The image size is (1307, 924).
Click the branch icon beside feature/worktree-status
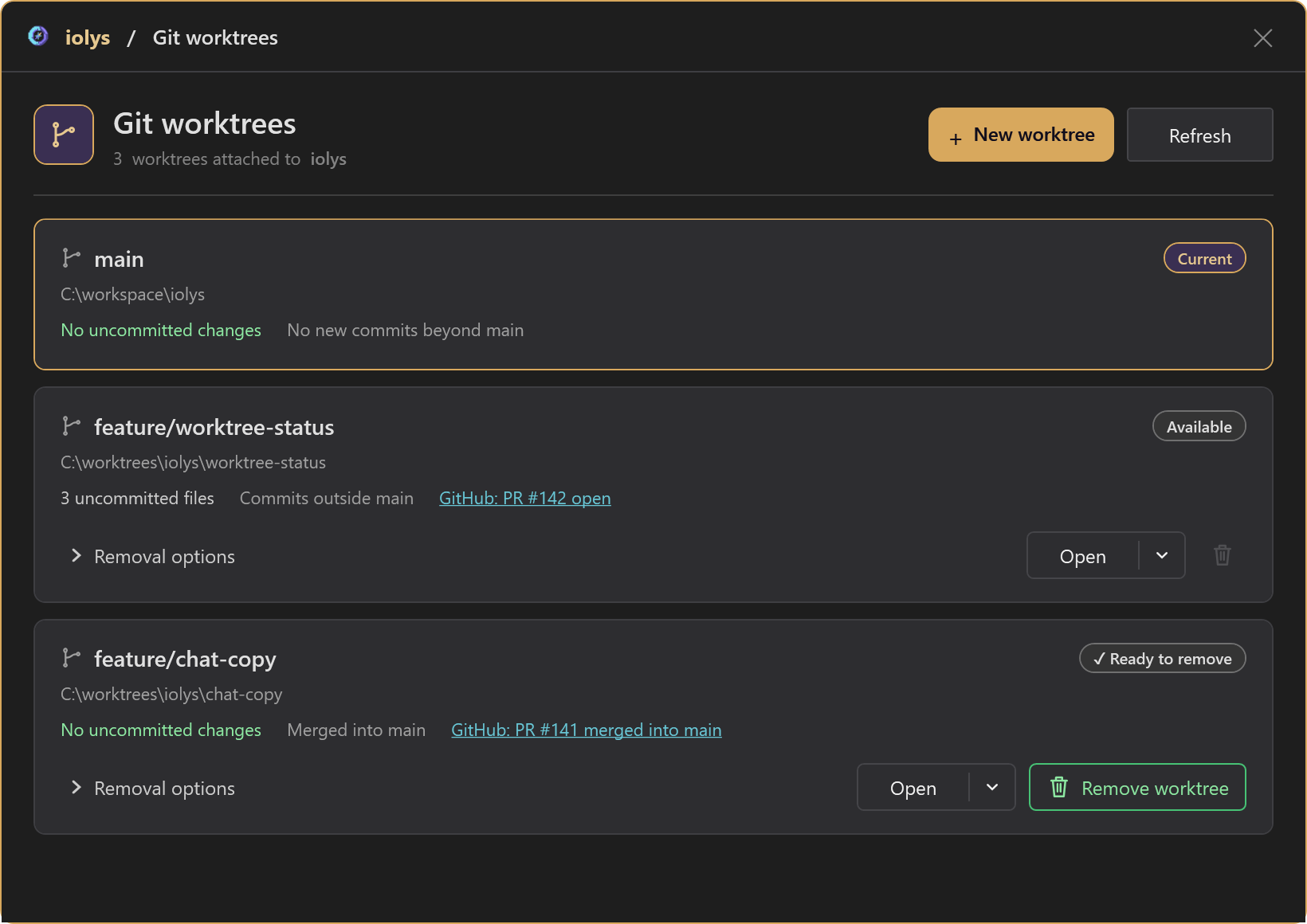72,426
